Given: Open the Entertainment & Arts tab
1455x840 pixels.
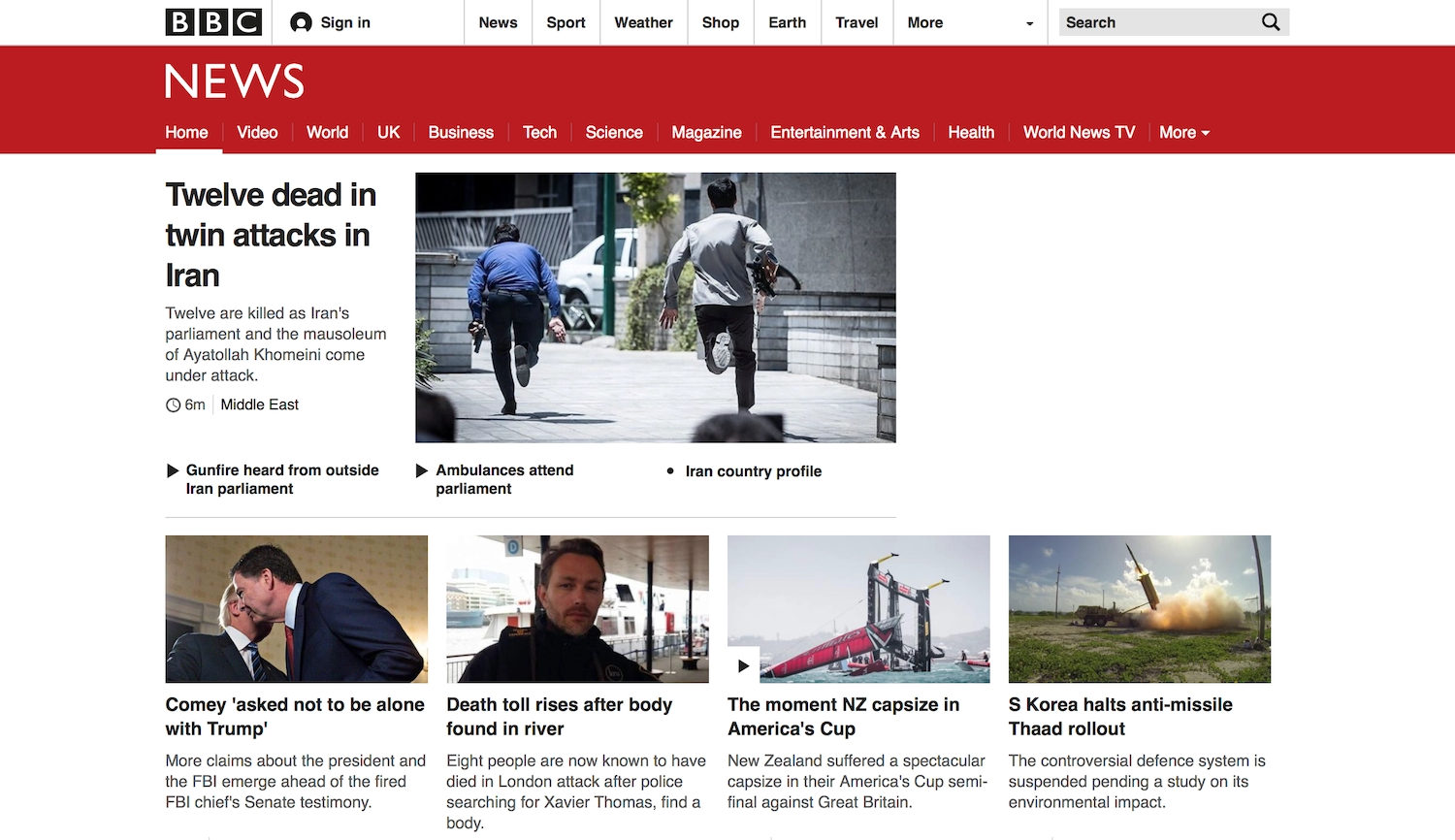Looking at the screenshot, I should point(845,133).
